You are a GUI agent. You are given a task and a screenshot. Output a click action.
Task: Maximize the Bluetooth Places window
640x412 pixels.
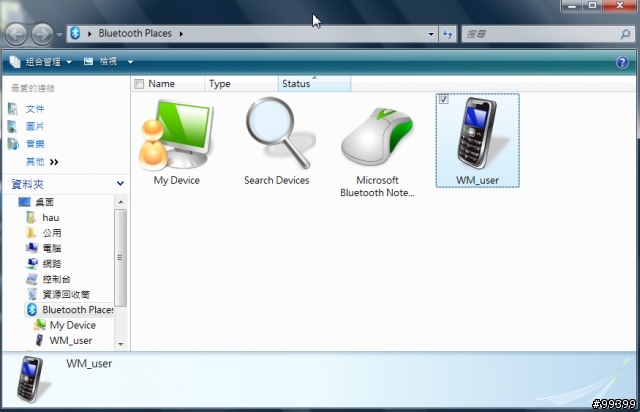[592, 6]
